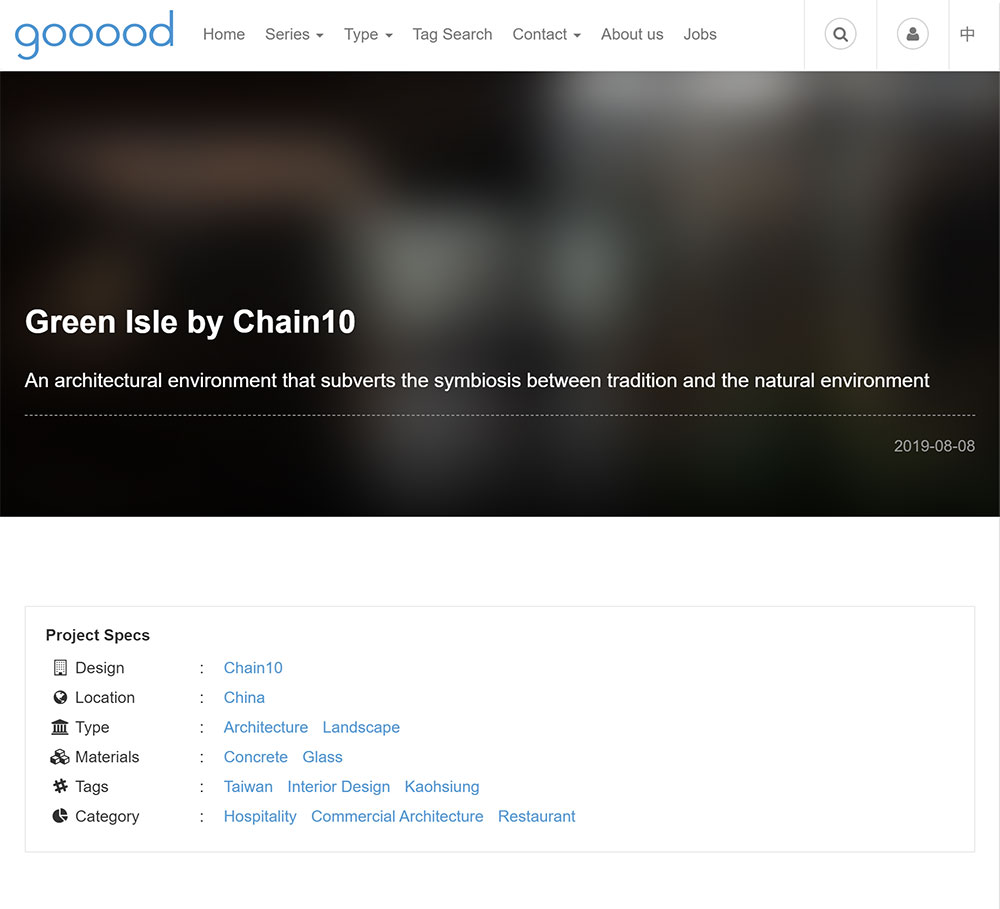Open the Hospitality category link
1000x909 pixels.
click(260, 817)
